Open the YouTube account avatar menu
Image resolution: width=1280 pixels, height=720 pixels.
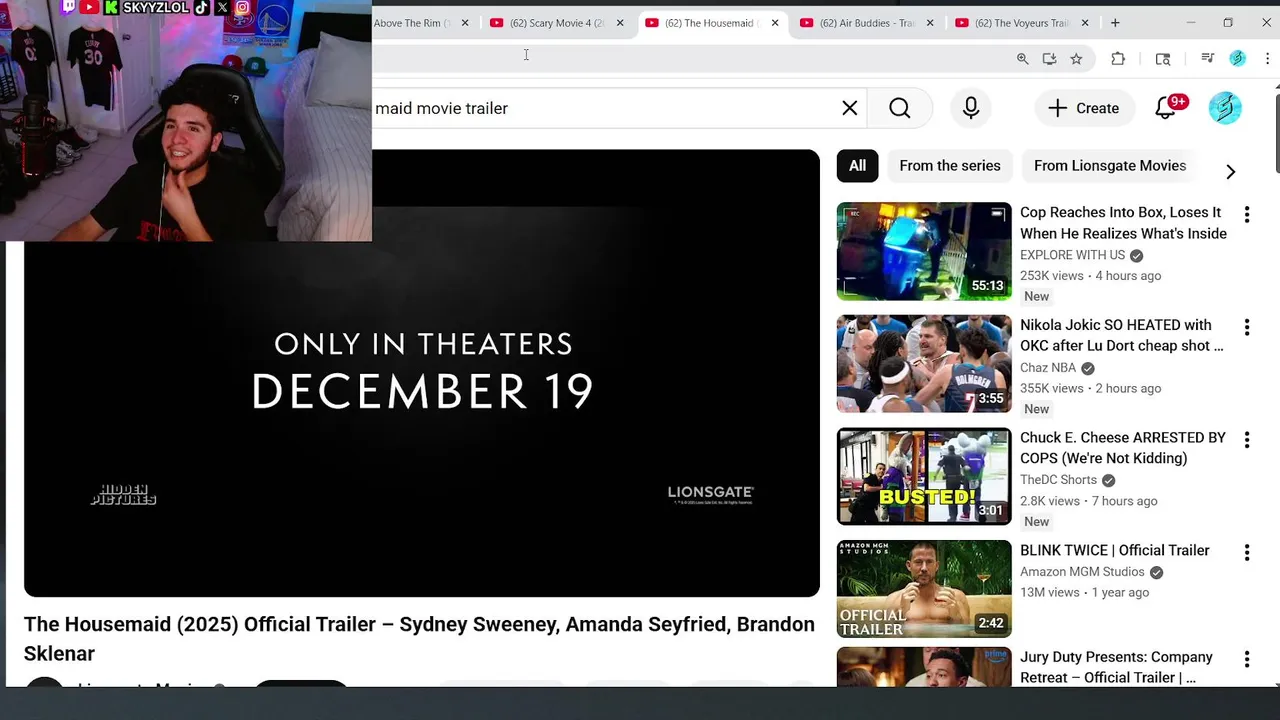click(1225, 108)
